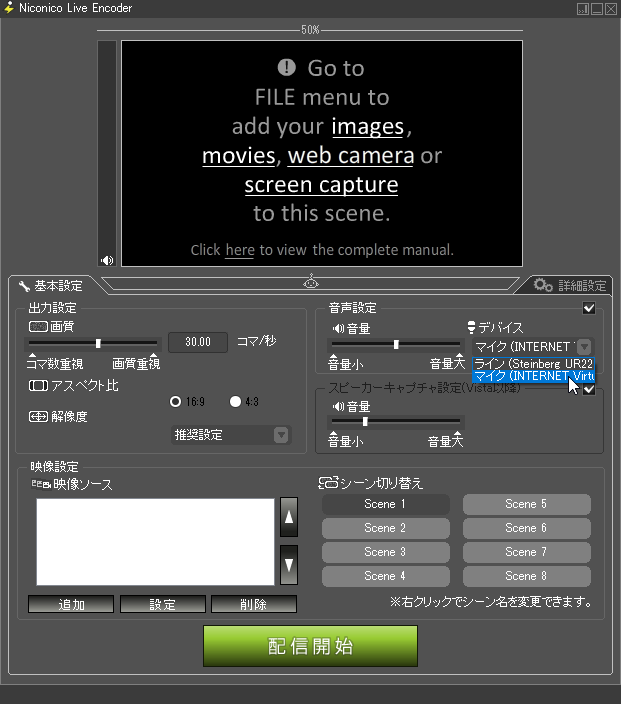
Task: Click the 映像ソース camera icon
Action: [41, 484]
